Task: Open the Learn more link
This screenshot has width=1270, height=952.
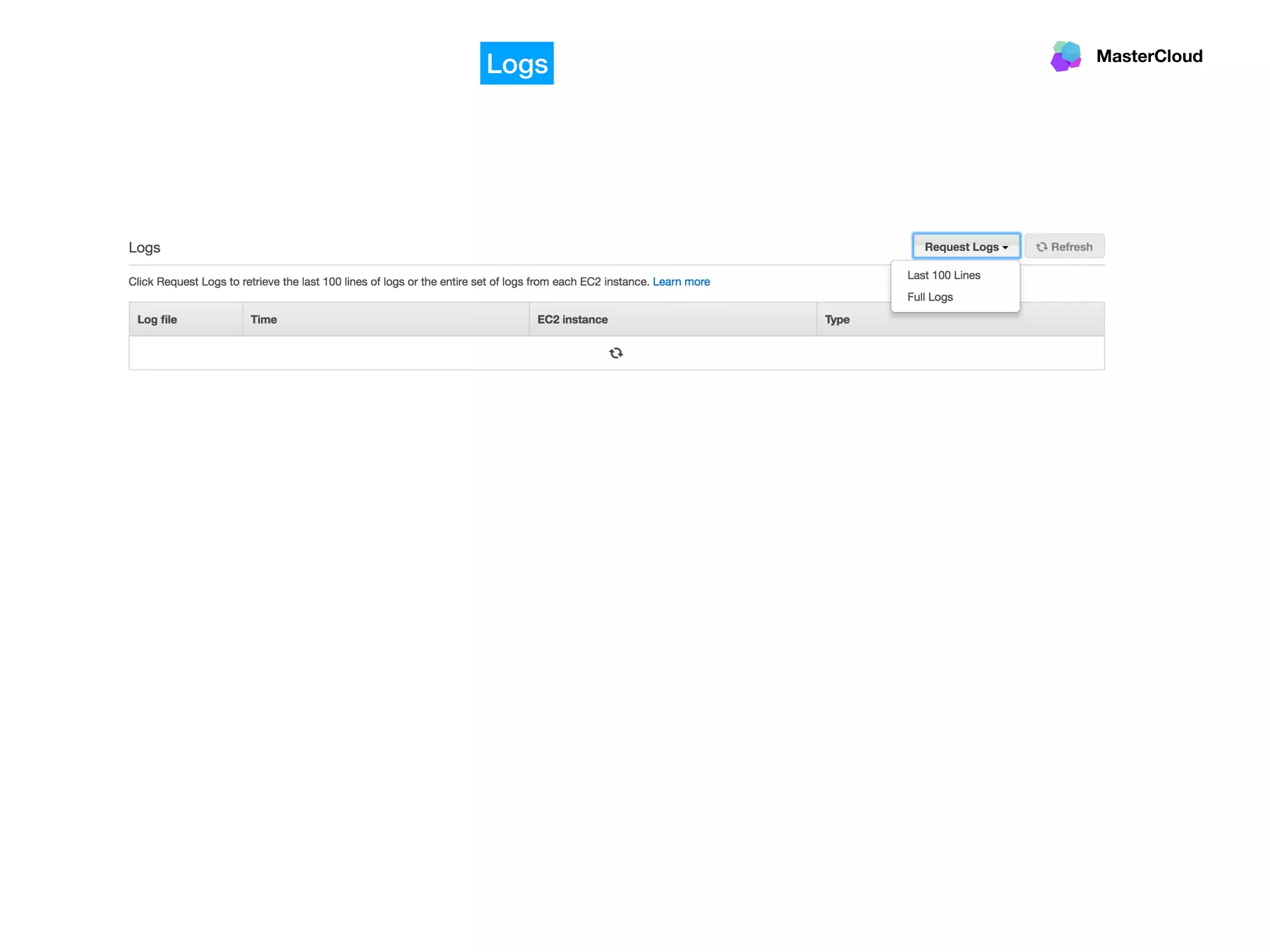Action: pos(681,282)
